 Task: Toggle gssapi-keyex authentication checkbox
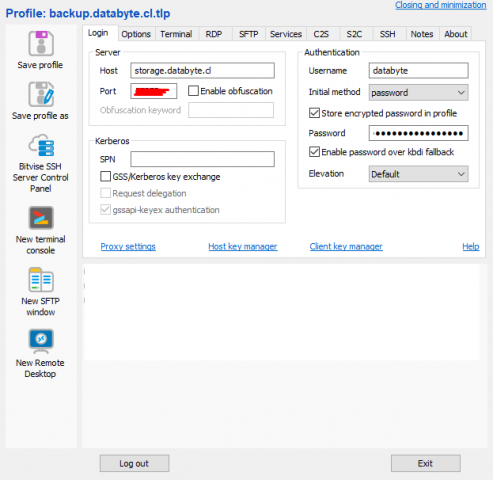[x=106, y=210]
